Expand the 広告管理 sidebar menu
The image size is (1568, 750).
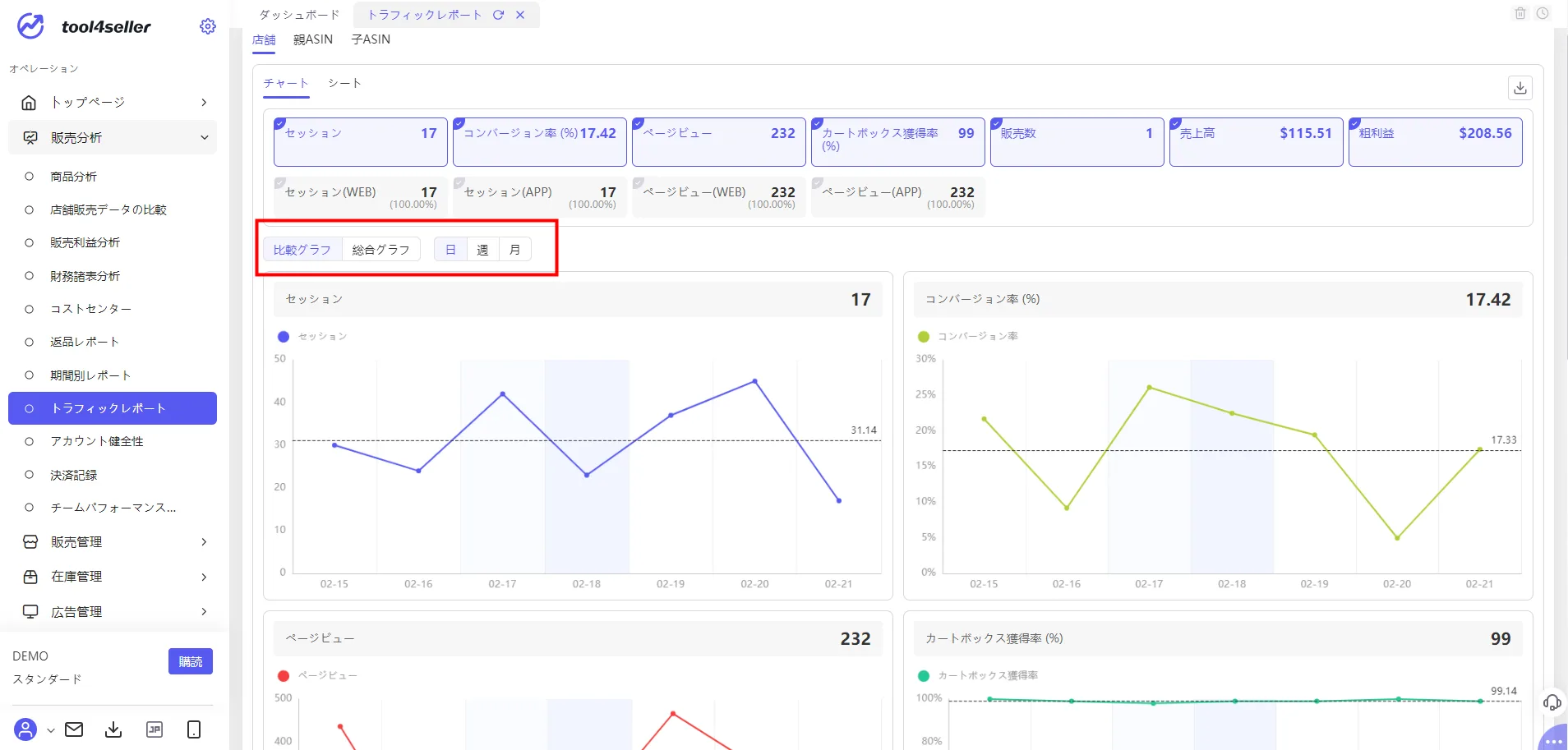click(113, 611)
